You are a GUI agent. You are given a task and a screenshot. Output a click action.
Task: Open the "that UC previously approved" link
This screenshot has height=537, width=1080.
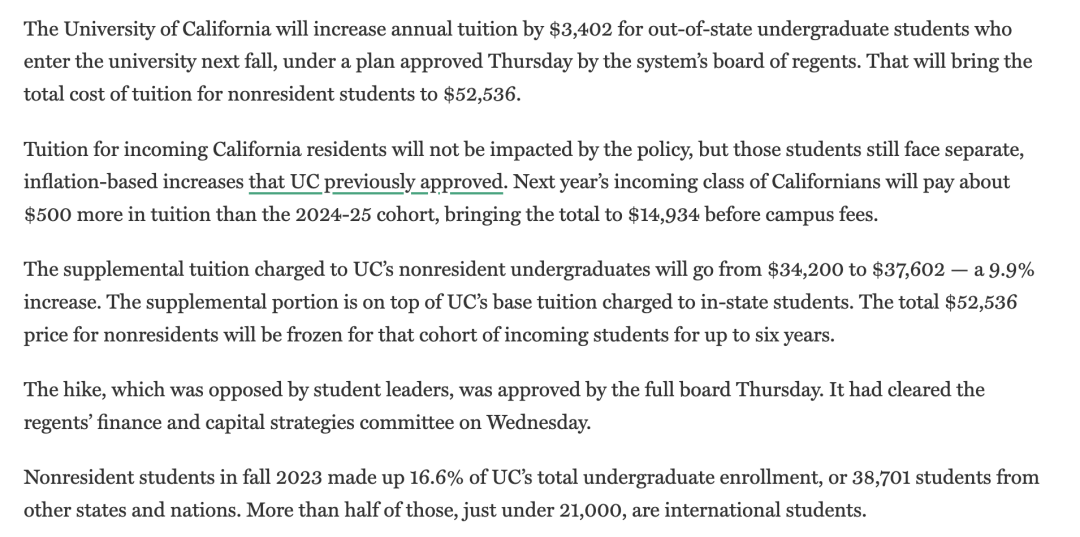click(x=377, y=182)
